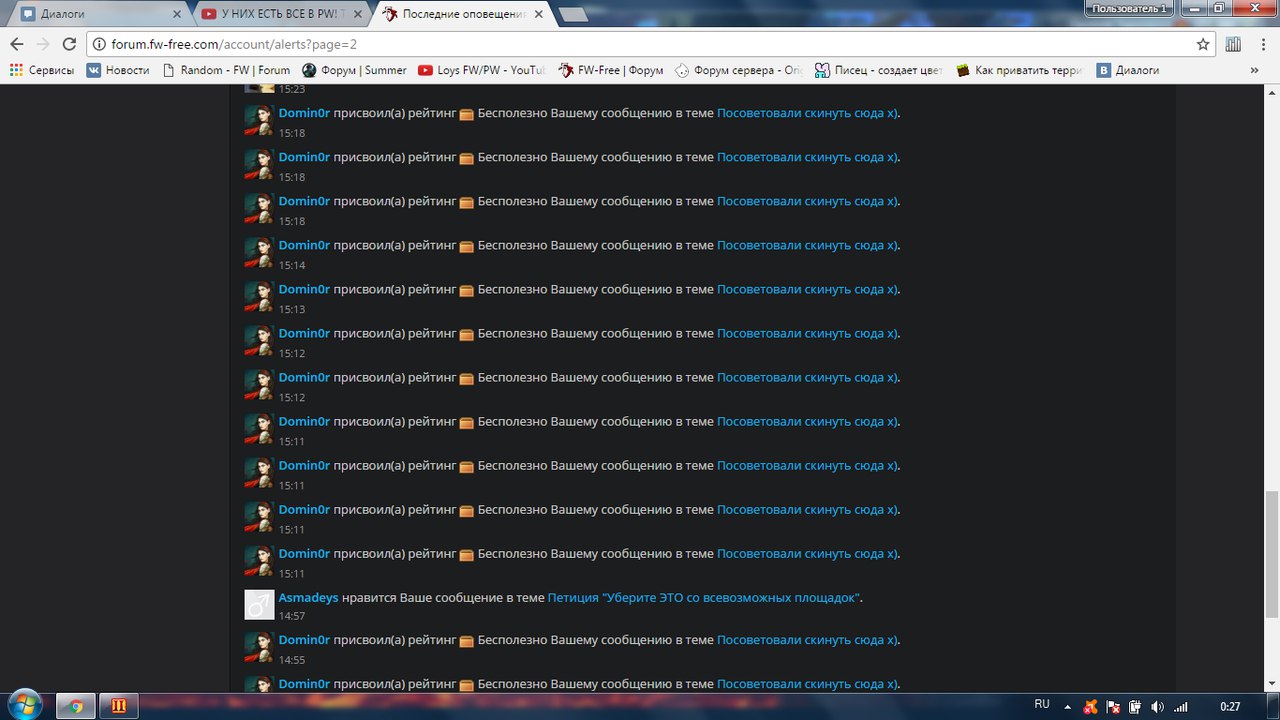The height and width of the screenshot is (720, 1280).
Task: Open the RU language switcher
Action: (x=1042, y=705)
